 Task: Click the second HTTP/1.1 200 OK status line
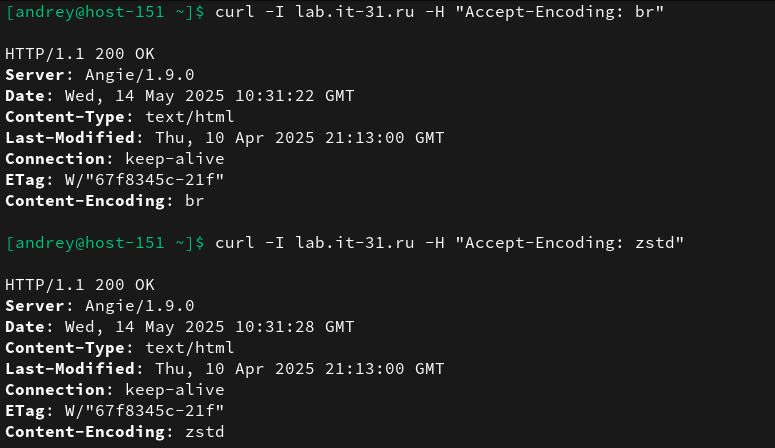pos(80,285)
